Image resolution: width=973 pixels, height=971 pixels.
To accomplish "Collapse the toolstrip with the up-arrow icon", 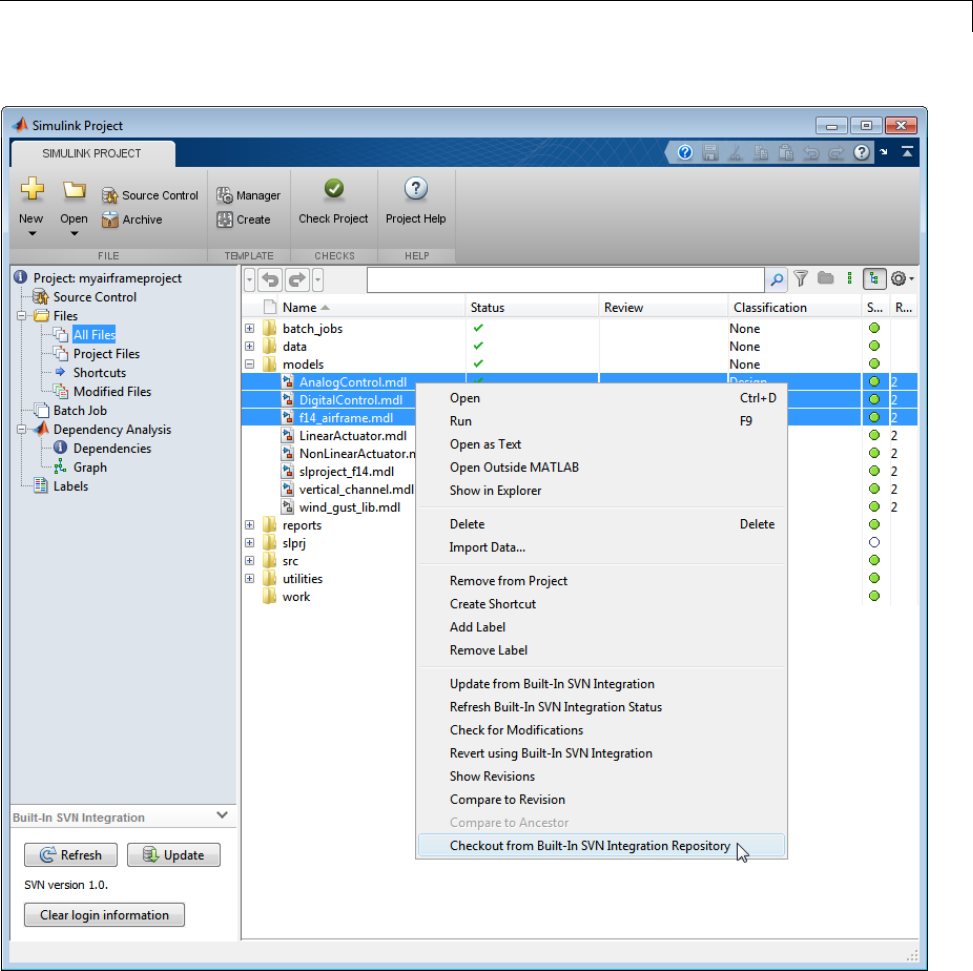I will [907, 152].
